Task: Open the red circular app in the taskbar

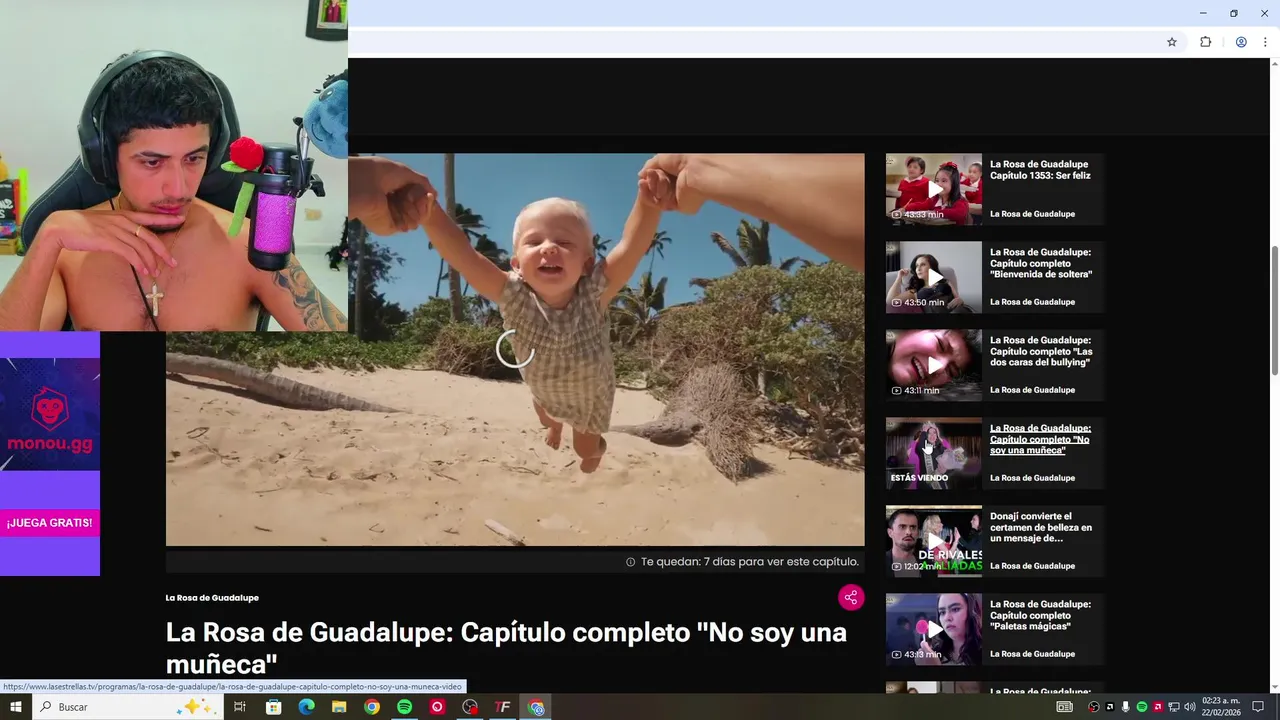Action: tap(437, 707)
